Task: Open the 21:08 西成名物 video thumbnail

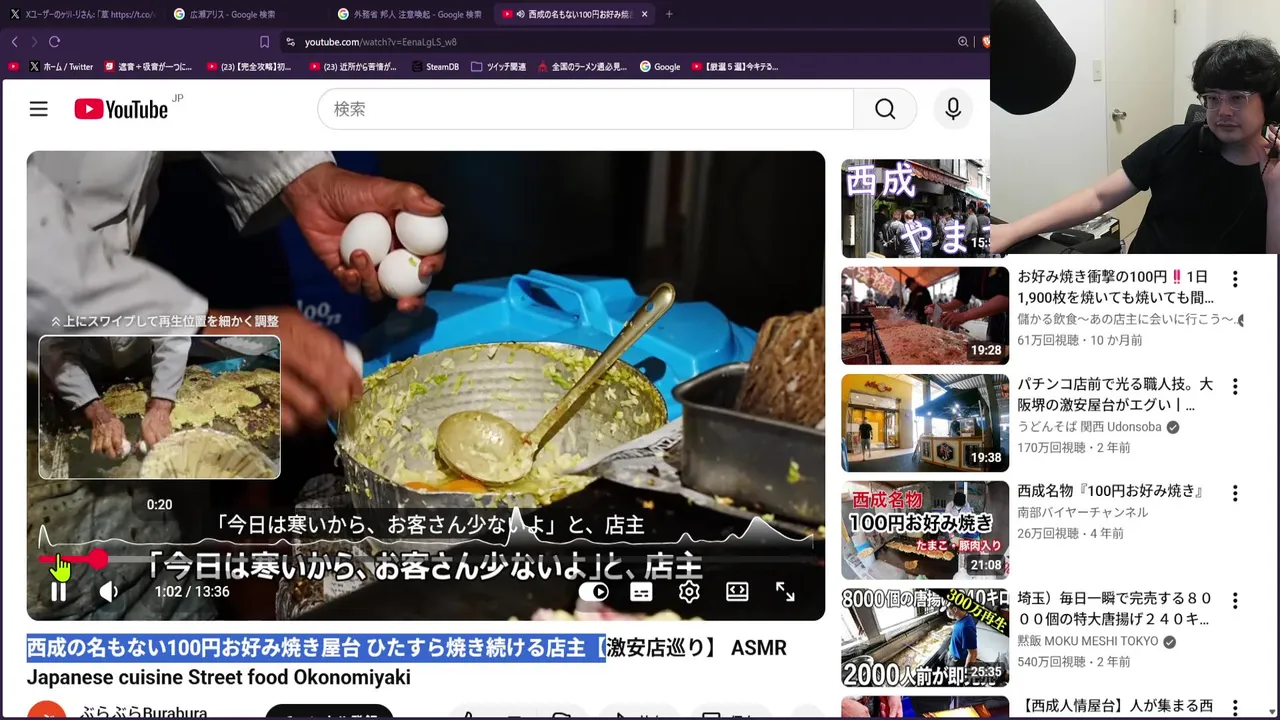Action: pyautogui.click(x=925, y=530)
